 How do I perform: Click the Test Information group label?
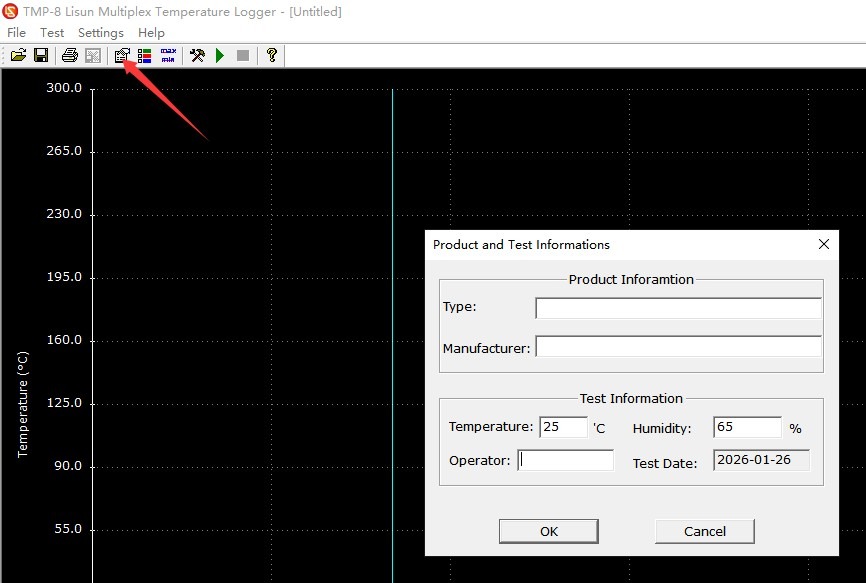[x=631, y=399]
